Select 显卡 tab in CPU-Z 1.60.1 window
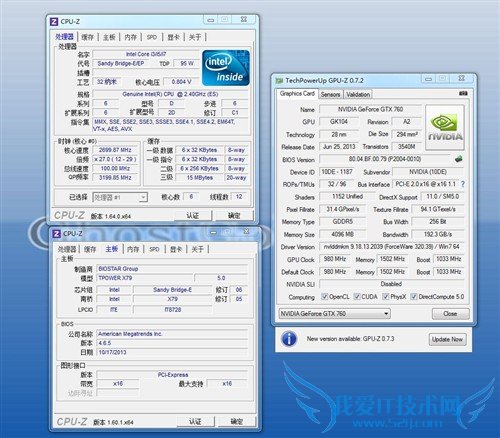 tap(176, 249)
